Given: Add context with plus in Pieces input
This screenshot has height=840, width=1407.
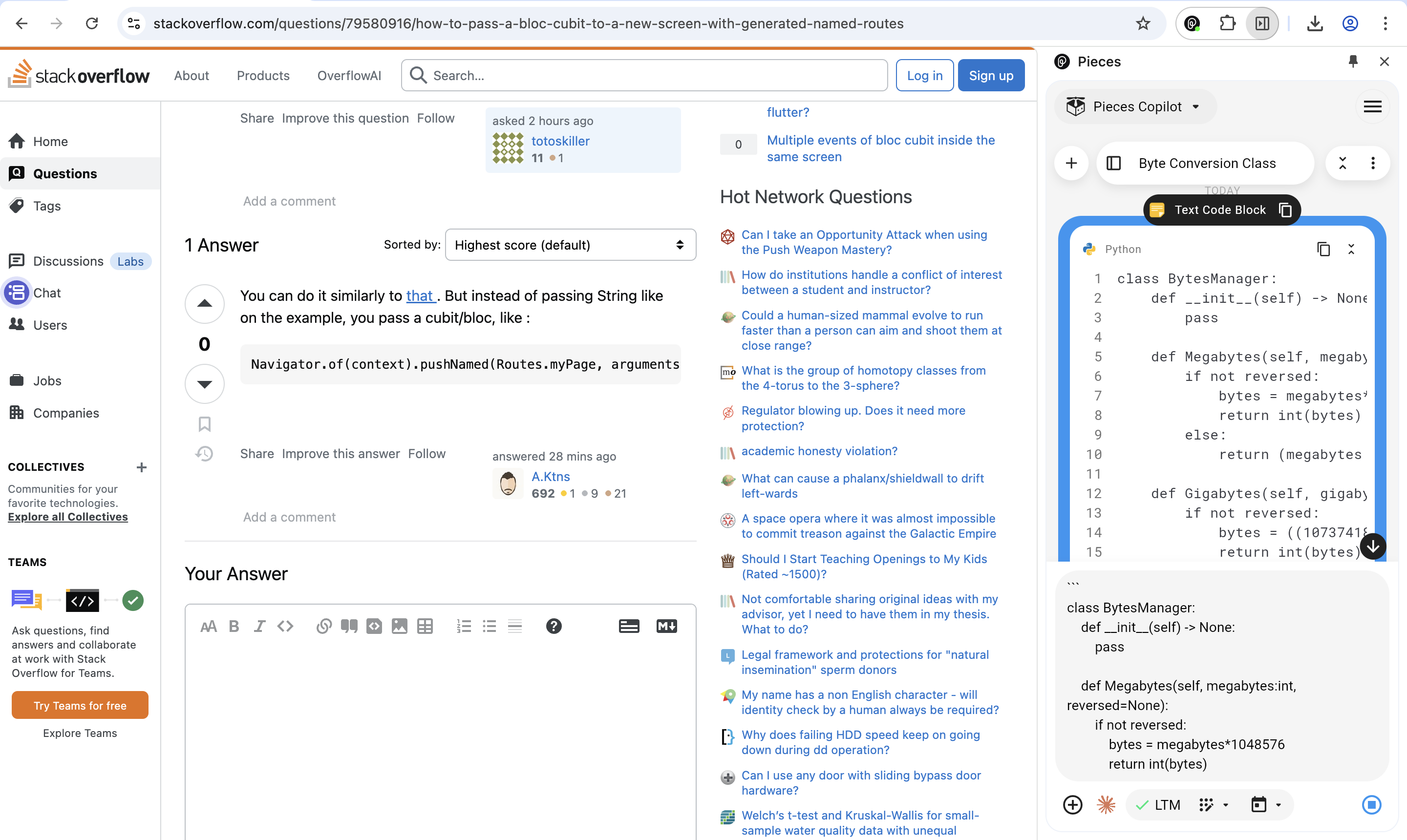Looking at the screenshot, I should [x=1072, y=805].
